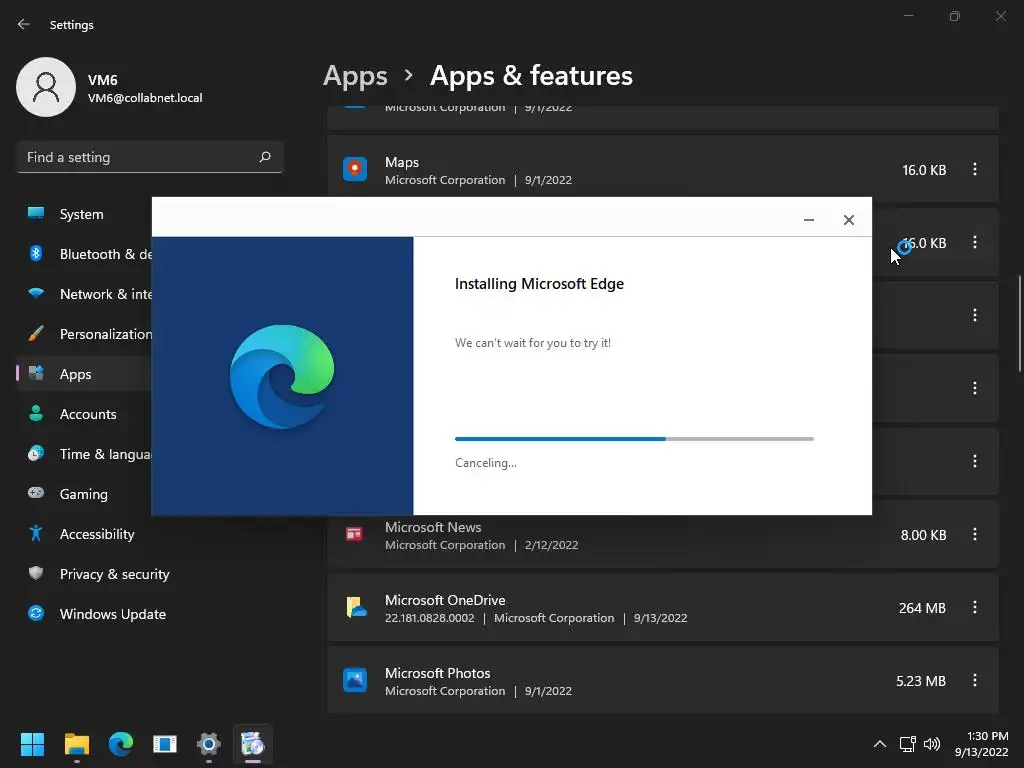This screenshot has height=768, width=1024.
Task: Click the paintbrush icon beside Personalization
Action: click(36, 334)
